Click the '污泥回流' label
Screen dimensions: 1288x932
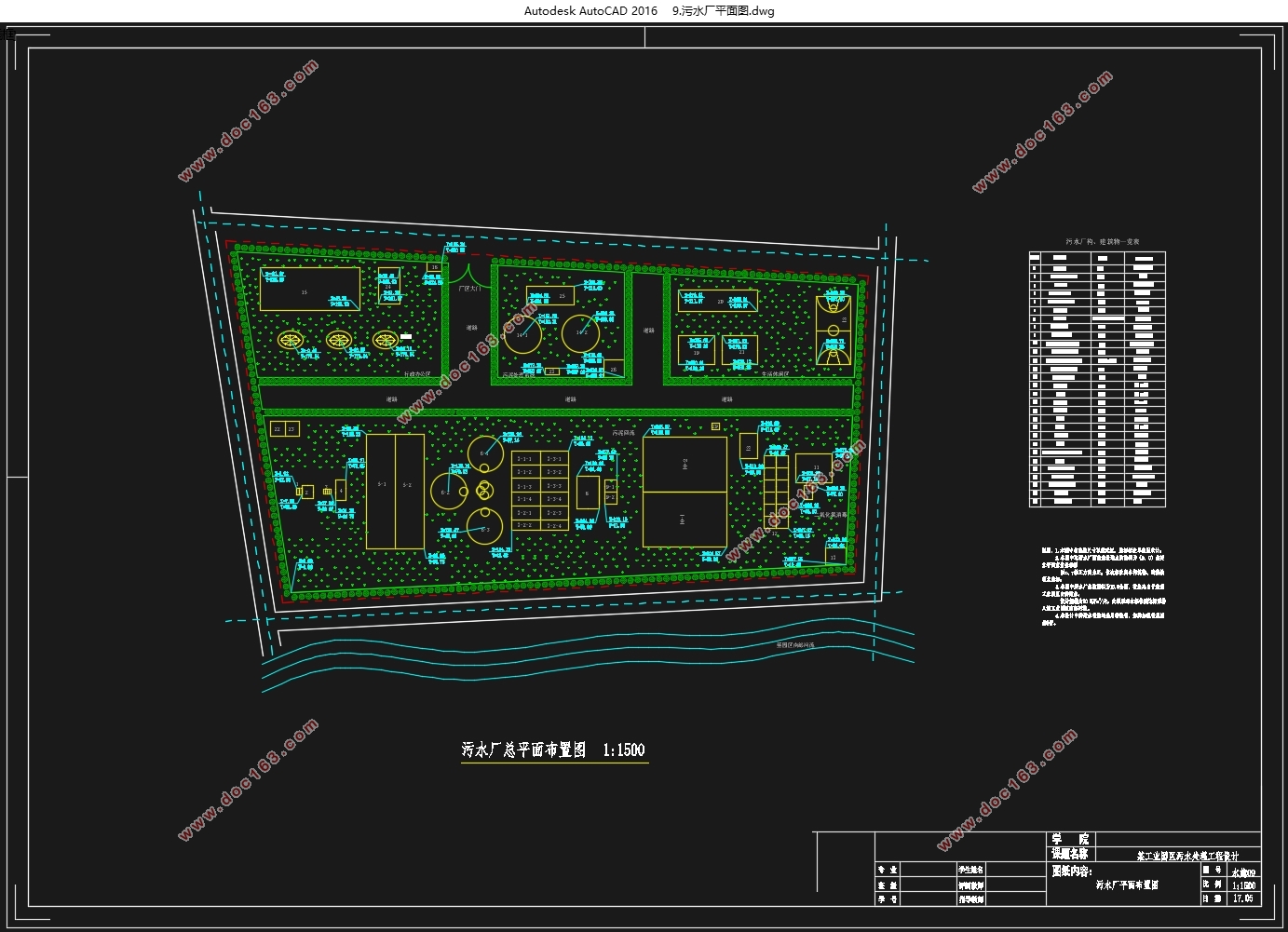click(624, 433)
